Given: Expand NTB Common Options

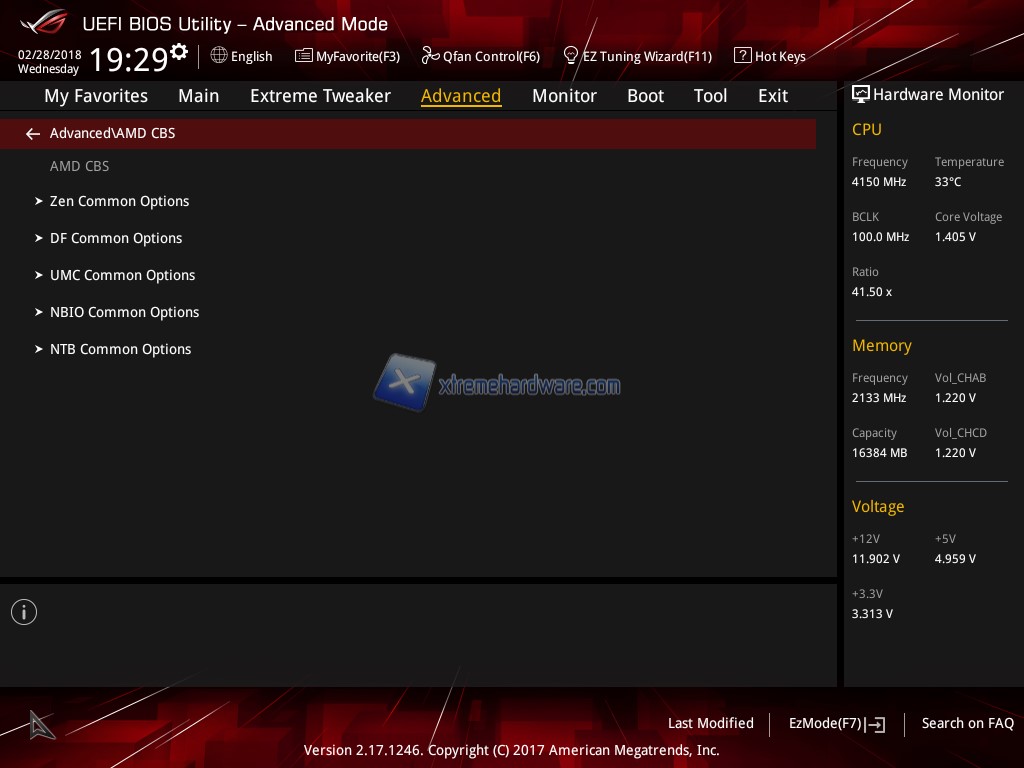Looking at the screenshot, I should (120, 349).
